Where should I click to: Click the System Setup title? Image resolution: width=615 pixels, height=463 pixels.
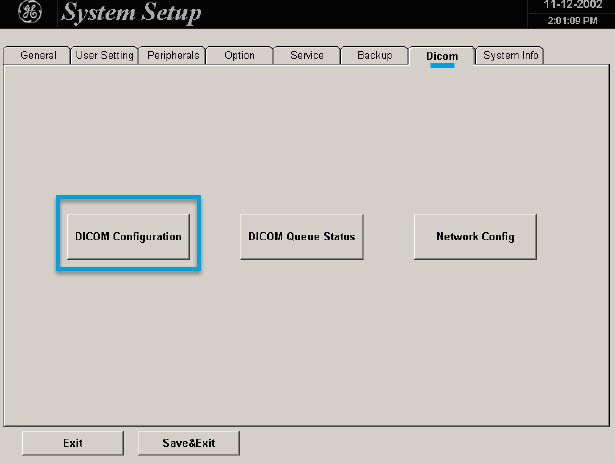coord(131,13)
